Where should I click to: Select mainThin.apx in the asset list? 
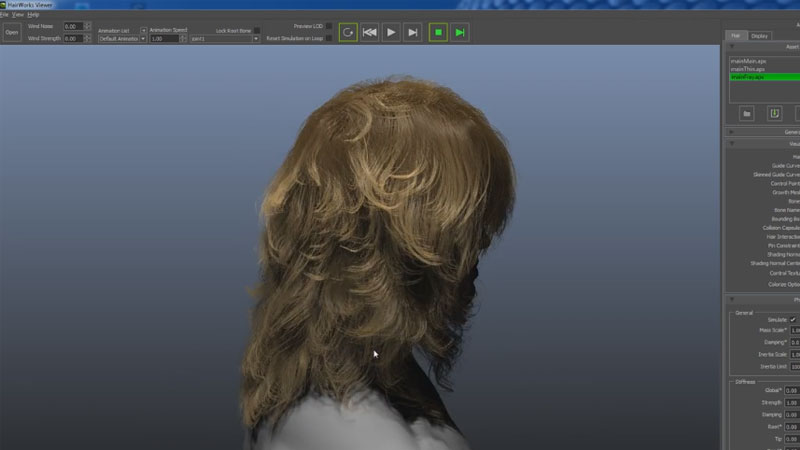pos(748,69)
